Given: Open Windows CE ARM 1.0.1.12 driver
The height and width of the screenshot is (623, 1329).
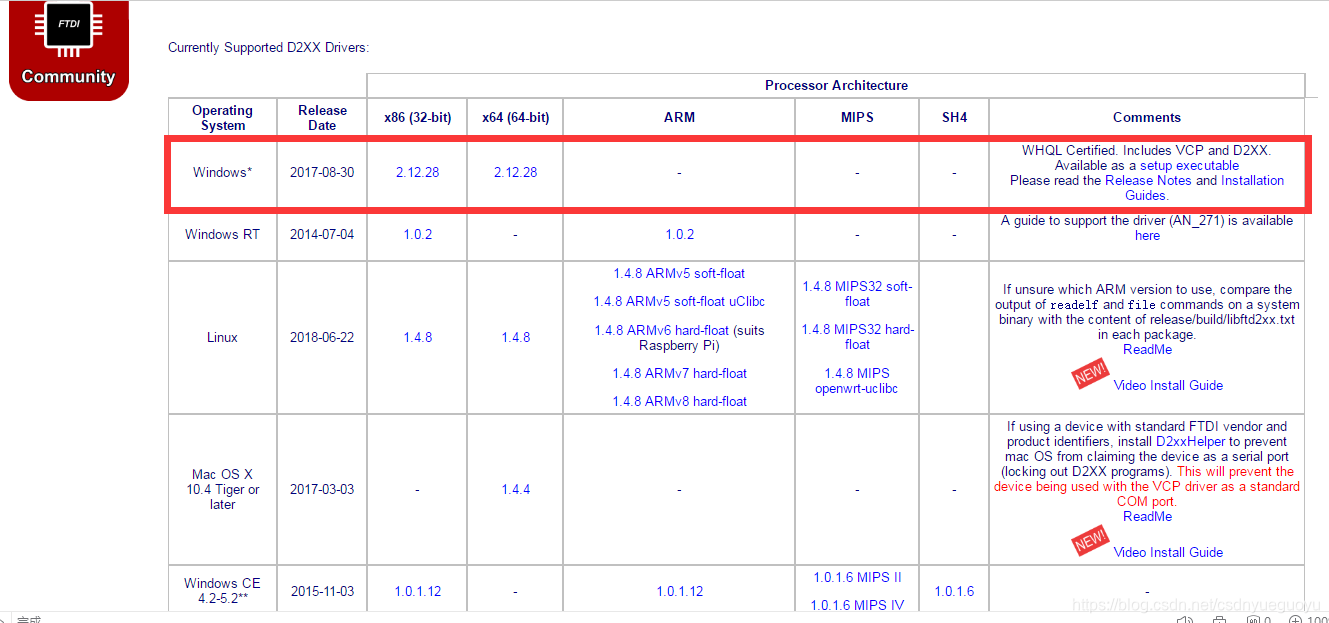Looking at the screenshot, I should pyautogui.click(x=679, y=591).
